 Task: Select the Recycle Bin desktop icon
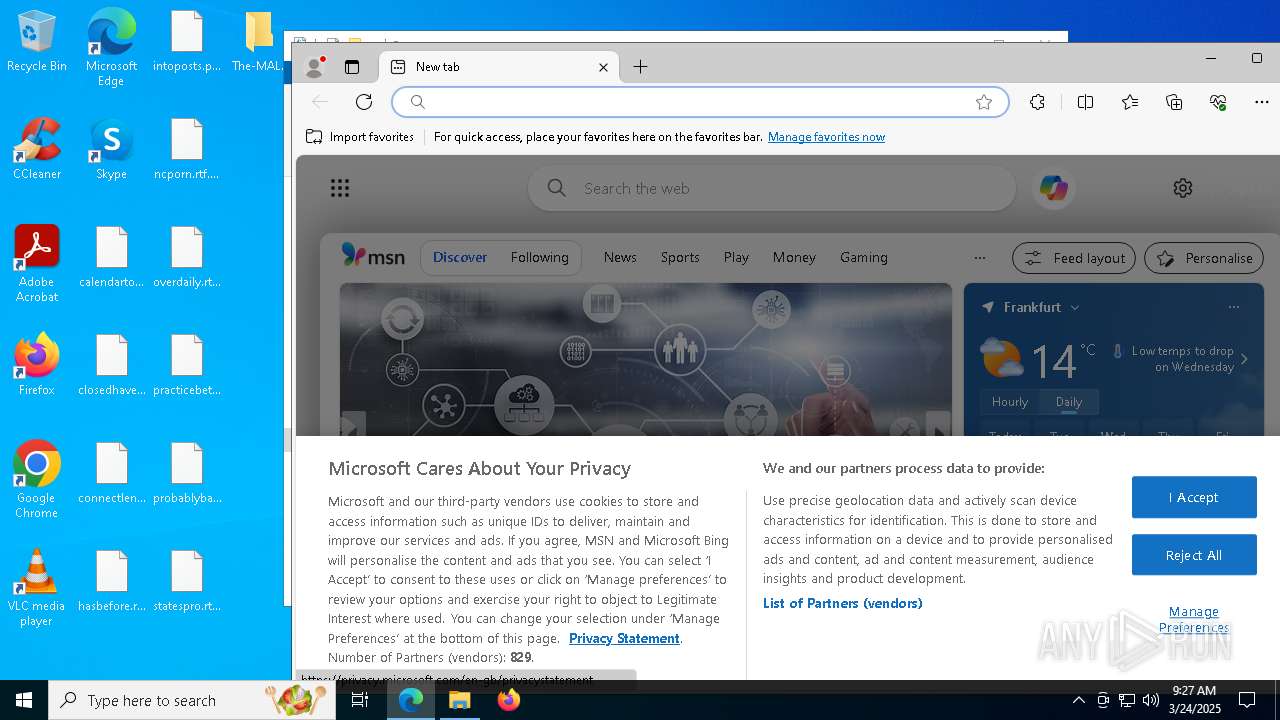point(37,42)
